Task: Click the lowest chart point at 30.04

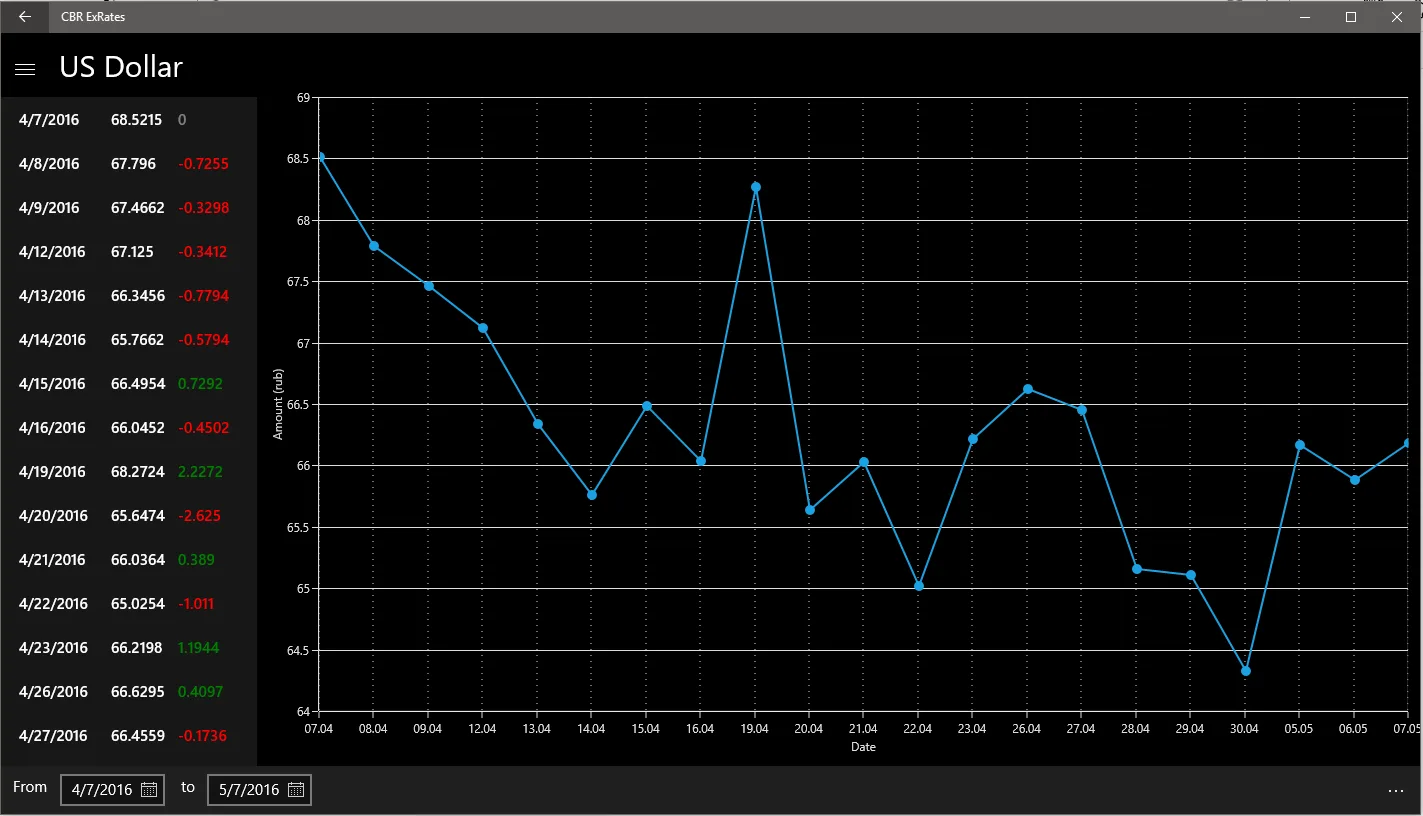Action: pos(1245,671)
